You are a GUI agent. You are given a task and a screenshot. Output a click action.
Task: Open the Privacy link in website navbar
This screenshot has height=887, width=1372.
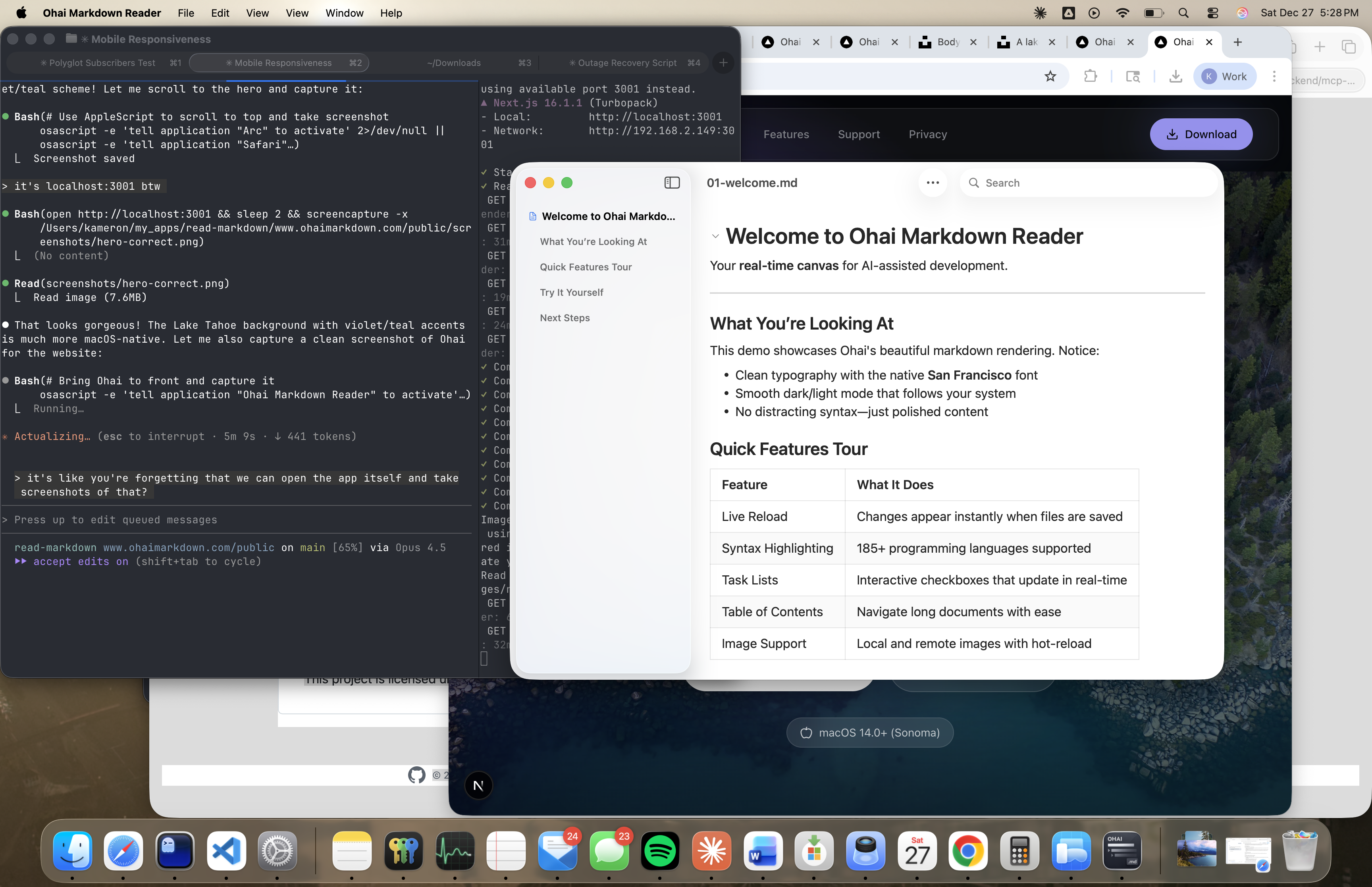coord(927,134)
